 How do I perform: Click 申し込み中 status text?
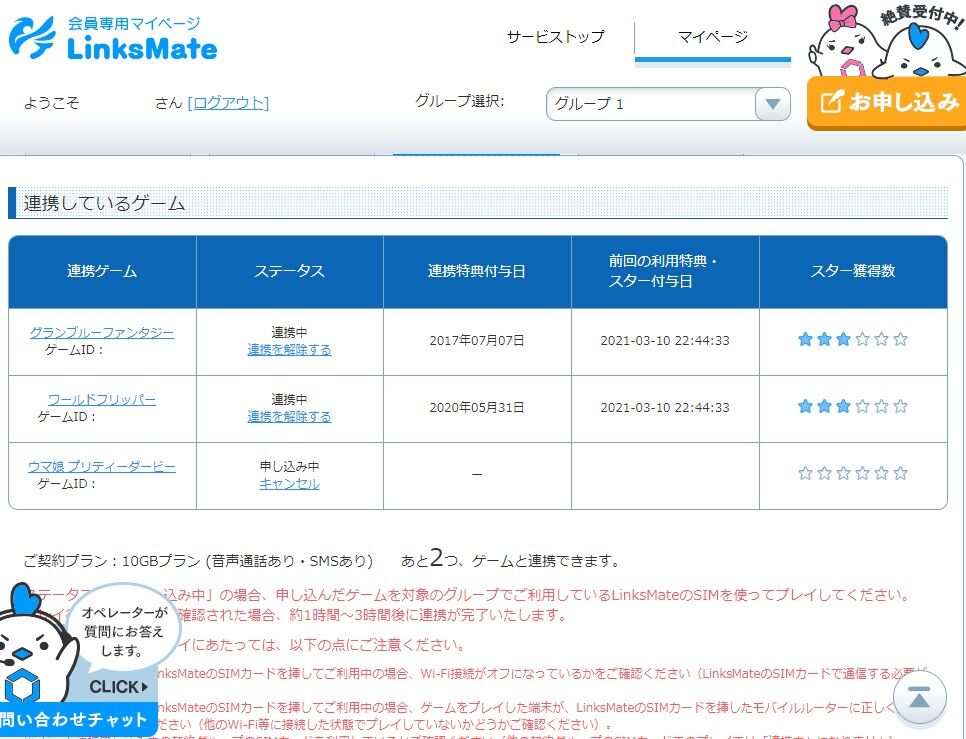tap(289, 466)
